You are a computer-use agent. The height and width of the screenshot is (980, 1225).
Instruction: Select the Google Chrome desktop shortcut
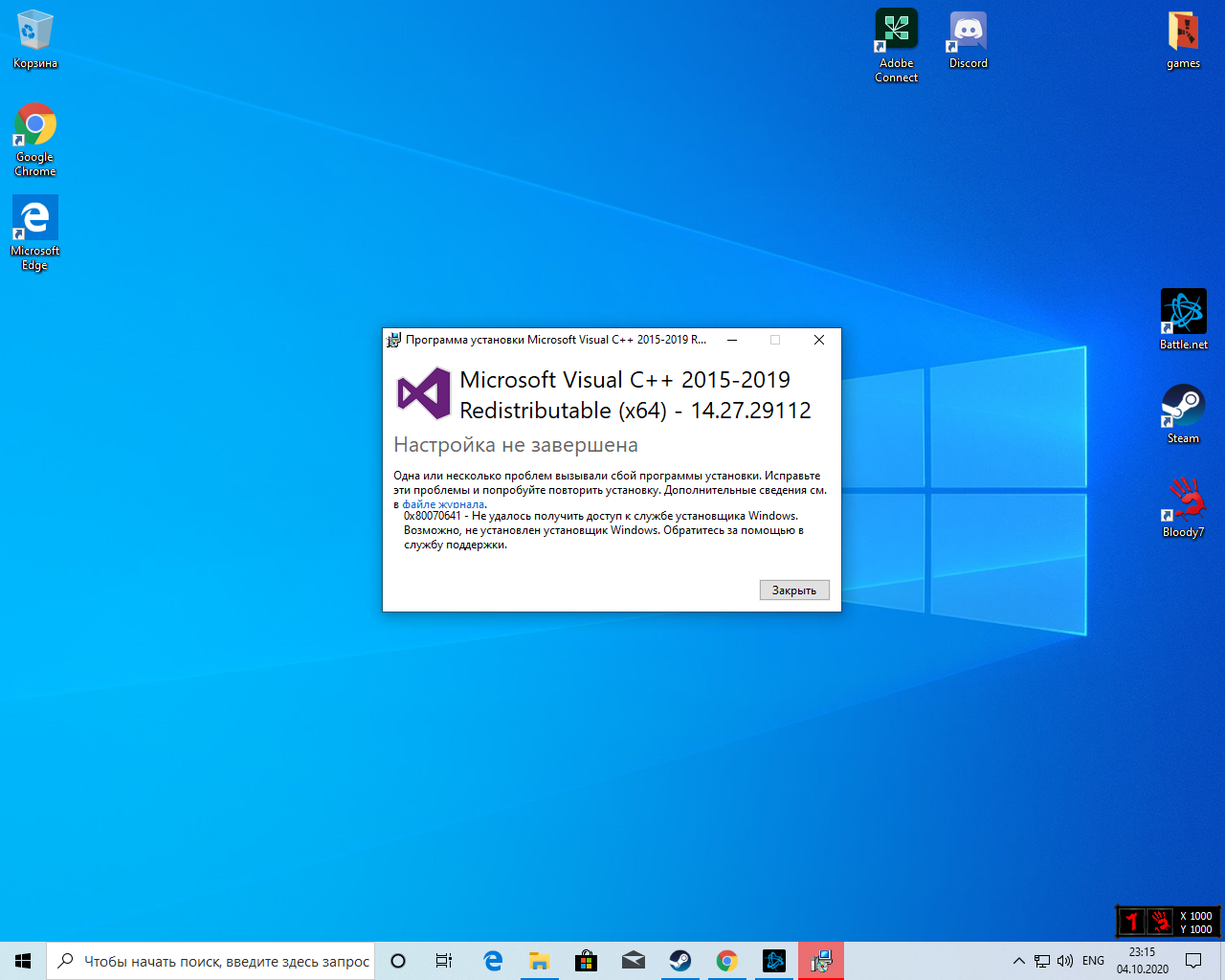(35, 140)
